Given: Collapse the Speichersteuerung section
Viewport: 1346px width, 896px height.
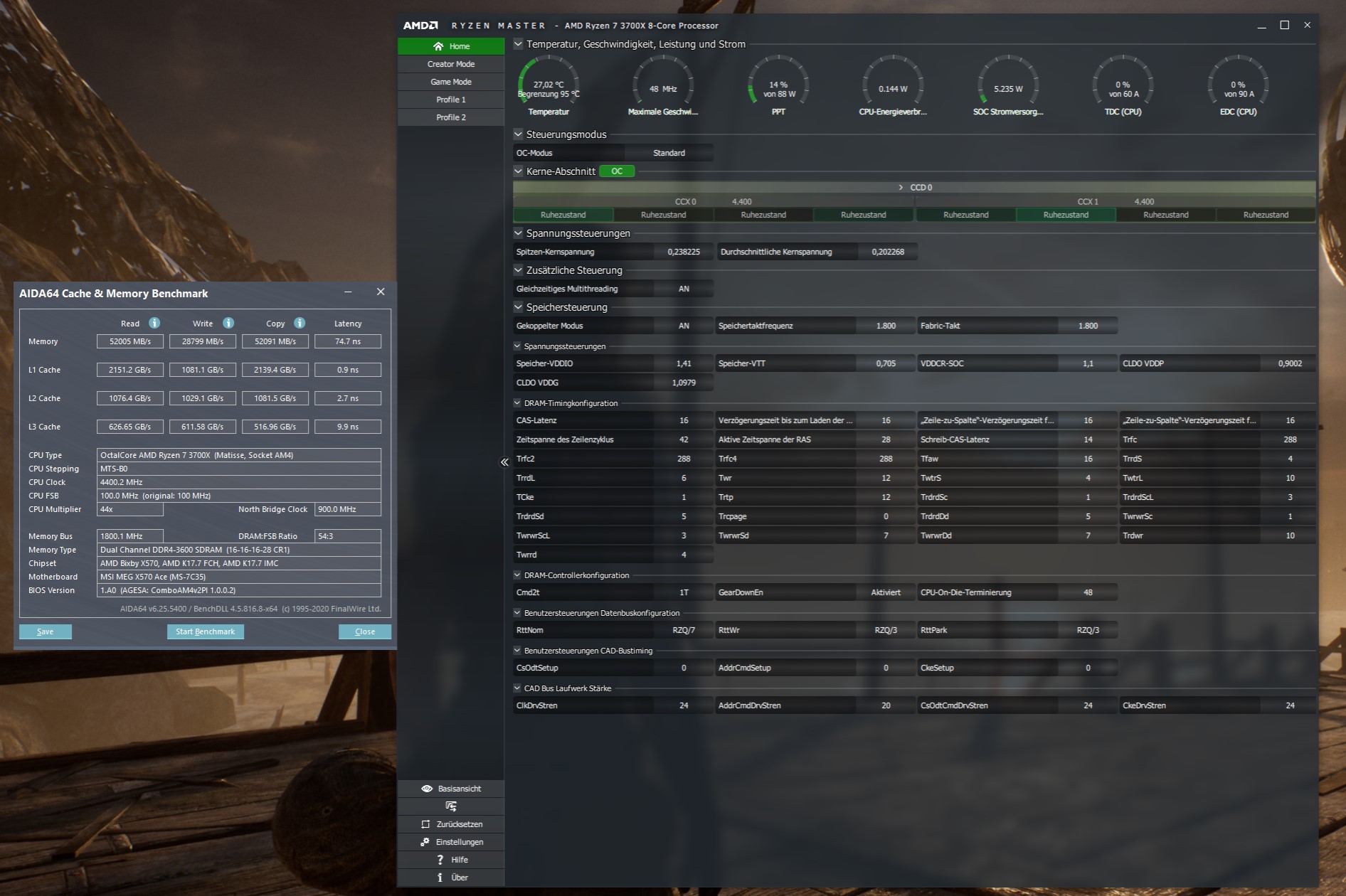Looking at the screenshot, I should [518, 306].
